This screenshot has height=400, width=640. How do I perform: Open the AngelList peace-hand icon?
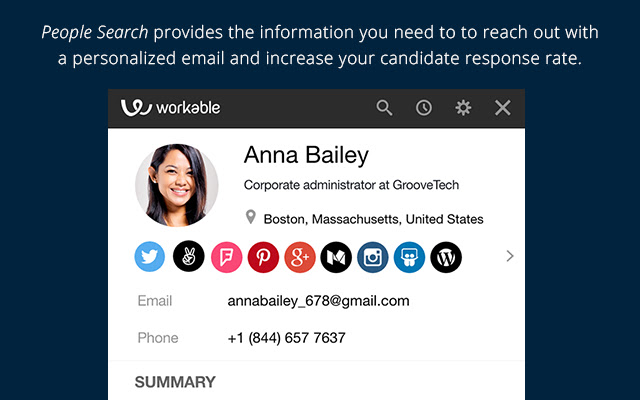click(x=188, y=257)
